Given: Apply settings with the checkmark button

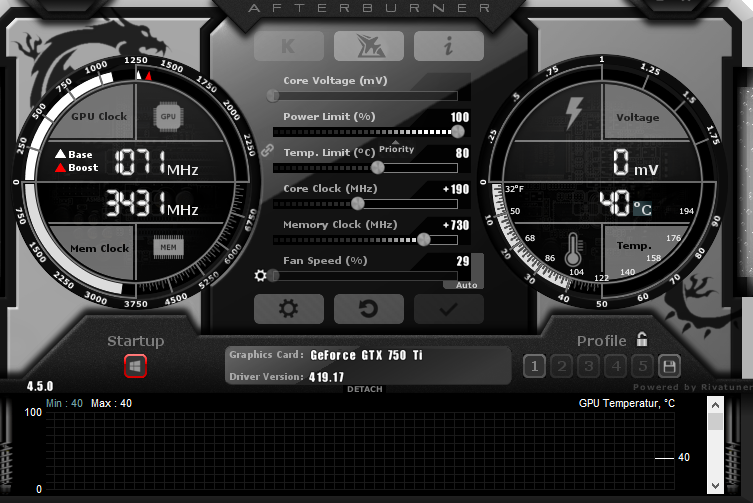Looking at the screenshot, I should (x=449, y=308).
